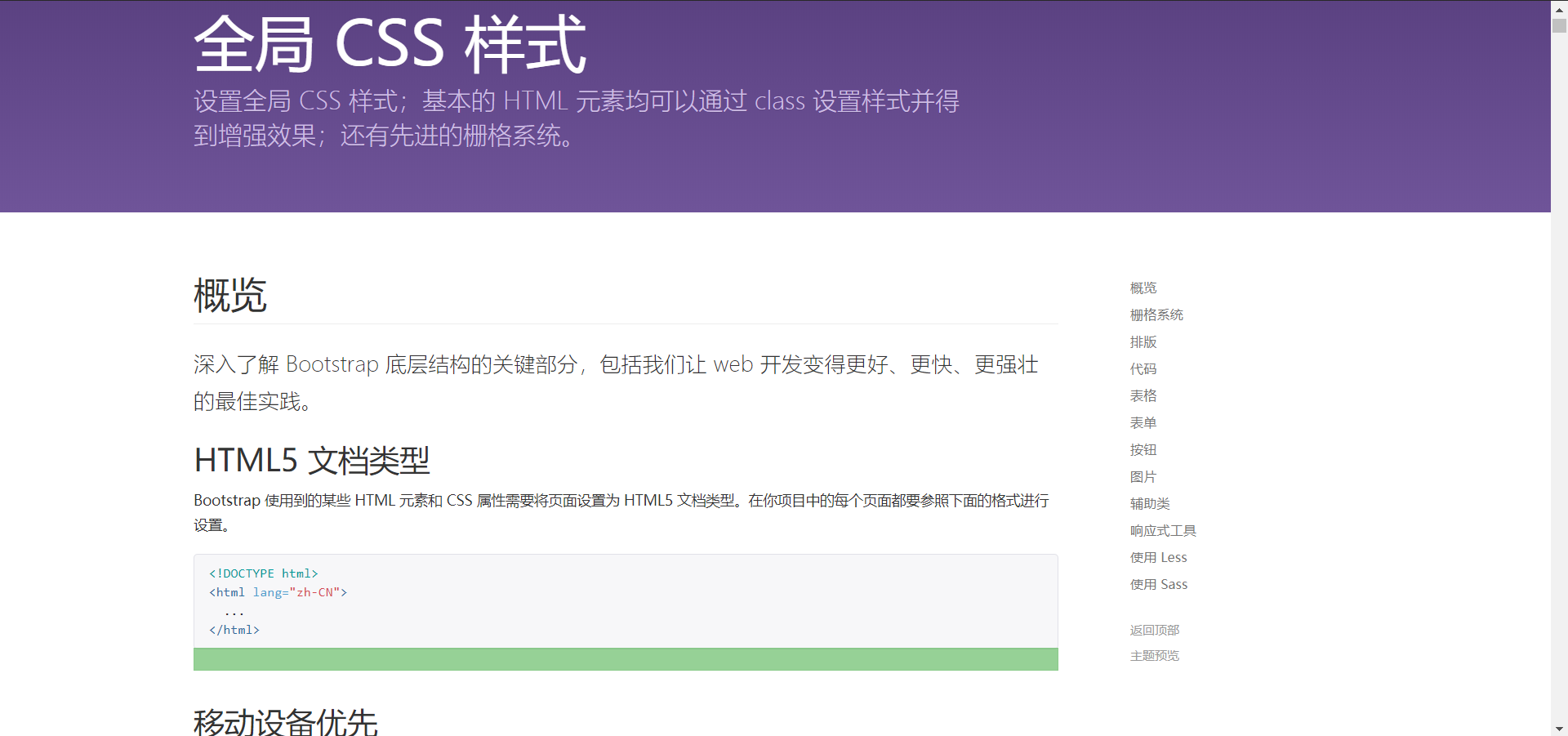Click the <!DOCTYPE html> code line
The height and width of the screenshot is (736, 1568).
click(x=263, y=573)
